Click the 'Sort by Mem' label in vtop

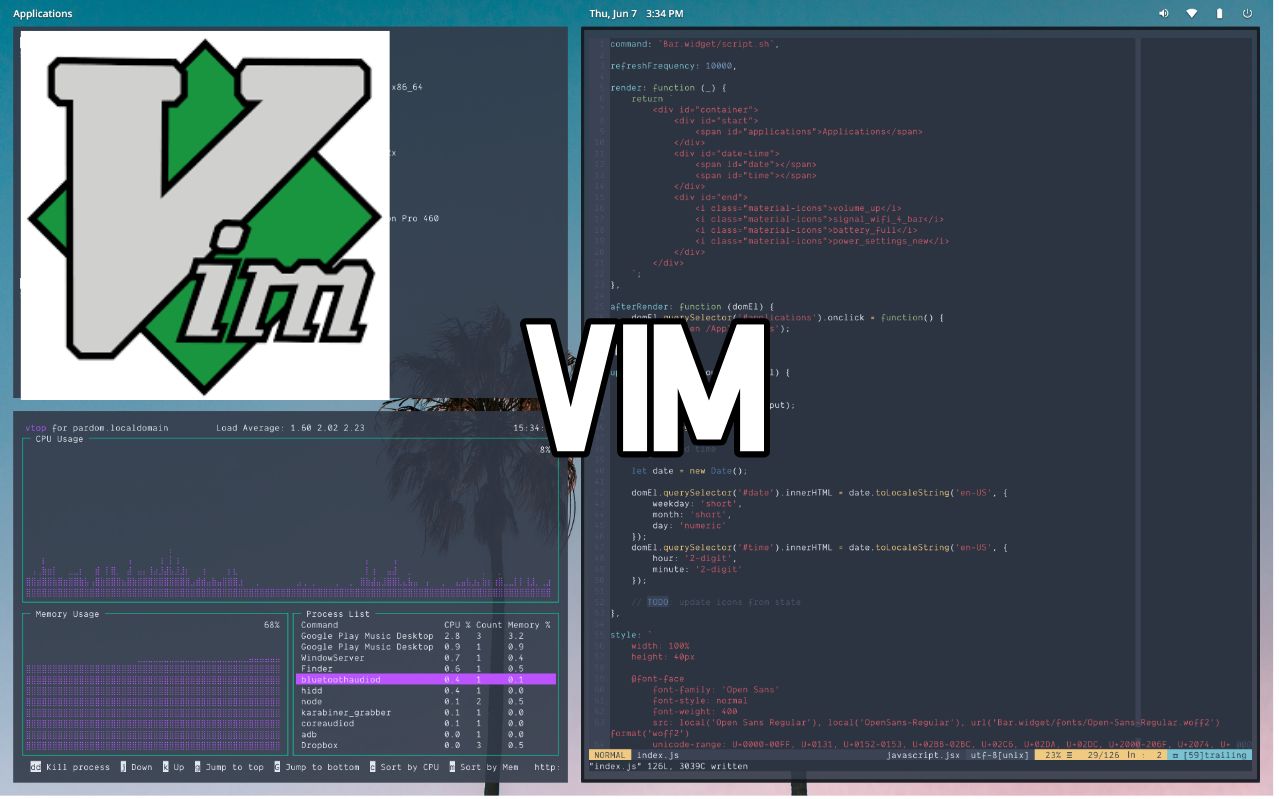point(490,767)
